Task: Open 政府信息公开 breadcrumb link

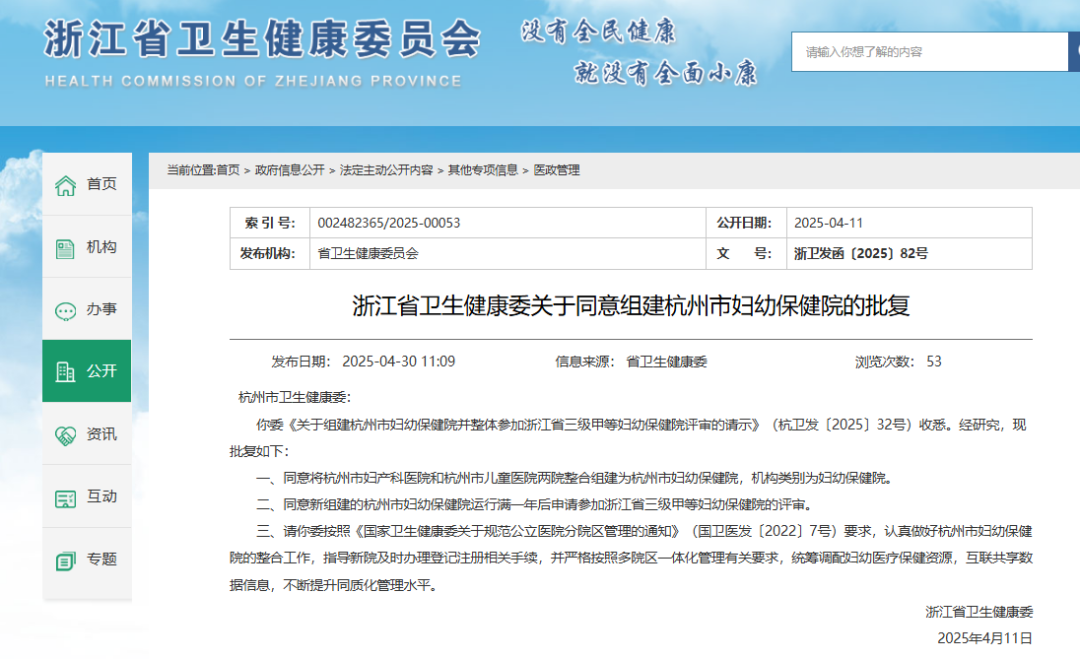Action: (x=289, y=170)
